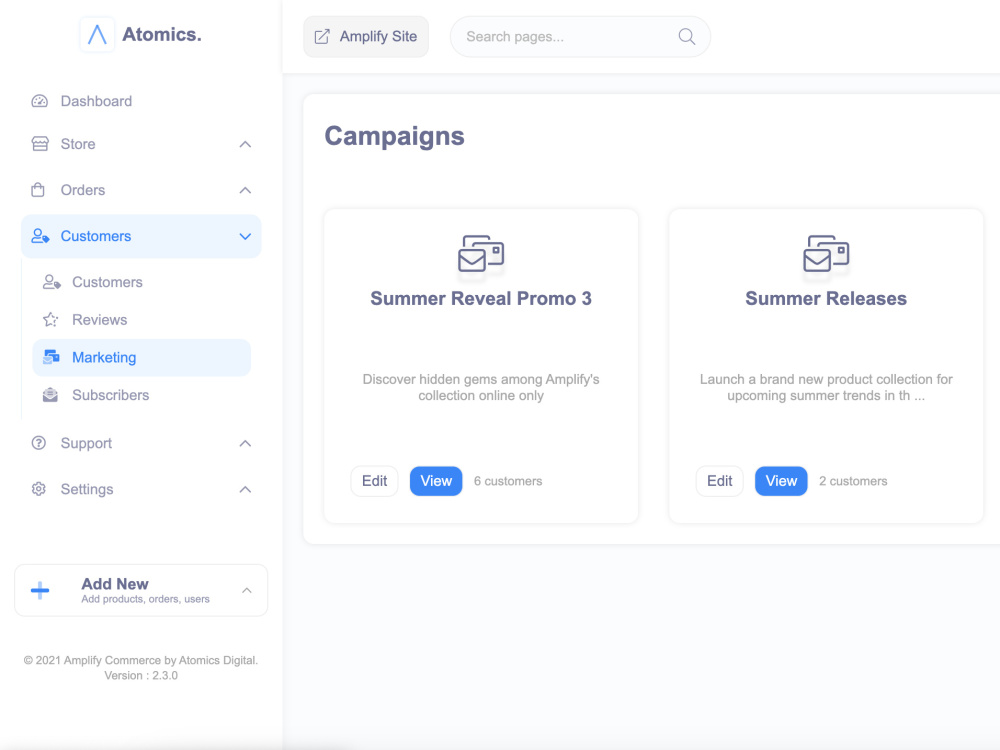Click the search magnifier icon
1000x750 pixels.
click(686, 36)
